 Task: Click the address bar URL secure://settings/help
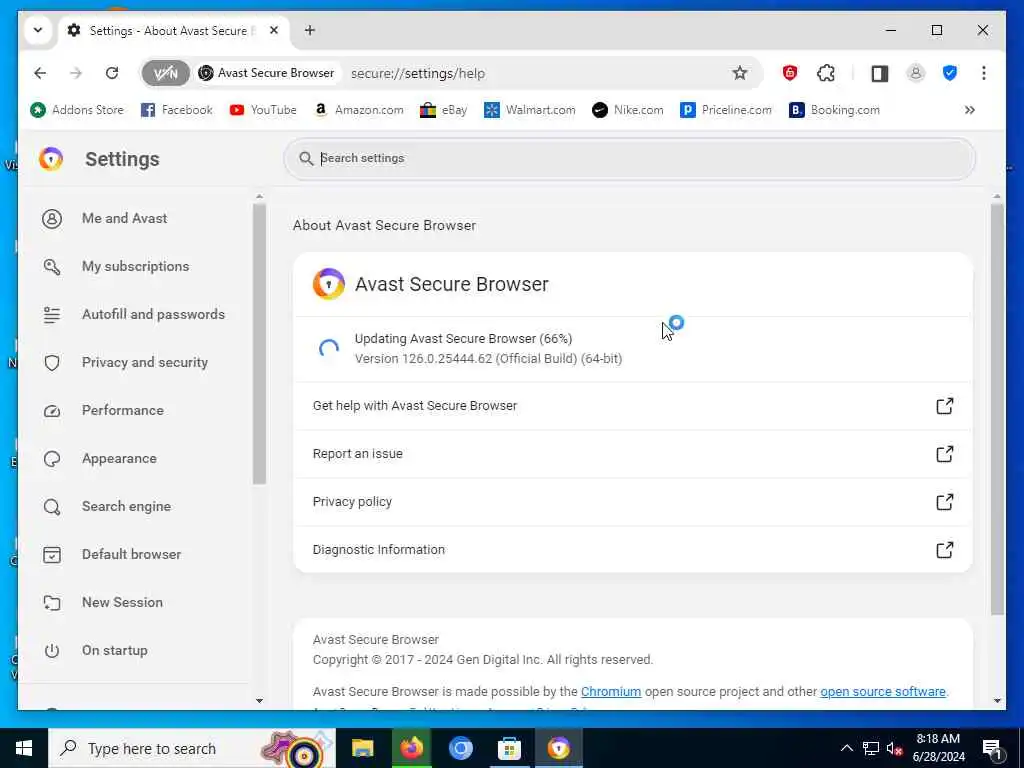pyautogui.click(x=418, y=73)
